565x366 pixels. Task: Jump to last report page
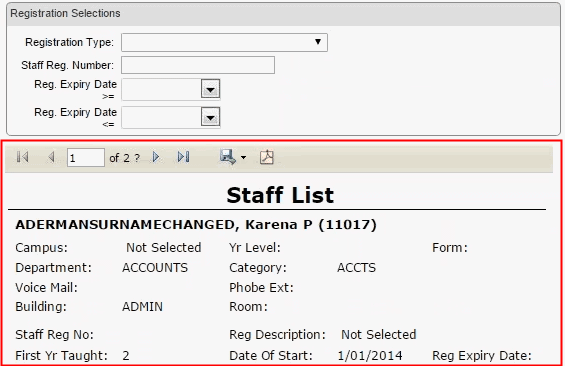tap(183, 157)
